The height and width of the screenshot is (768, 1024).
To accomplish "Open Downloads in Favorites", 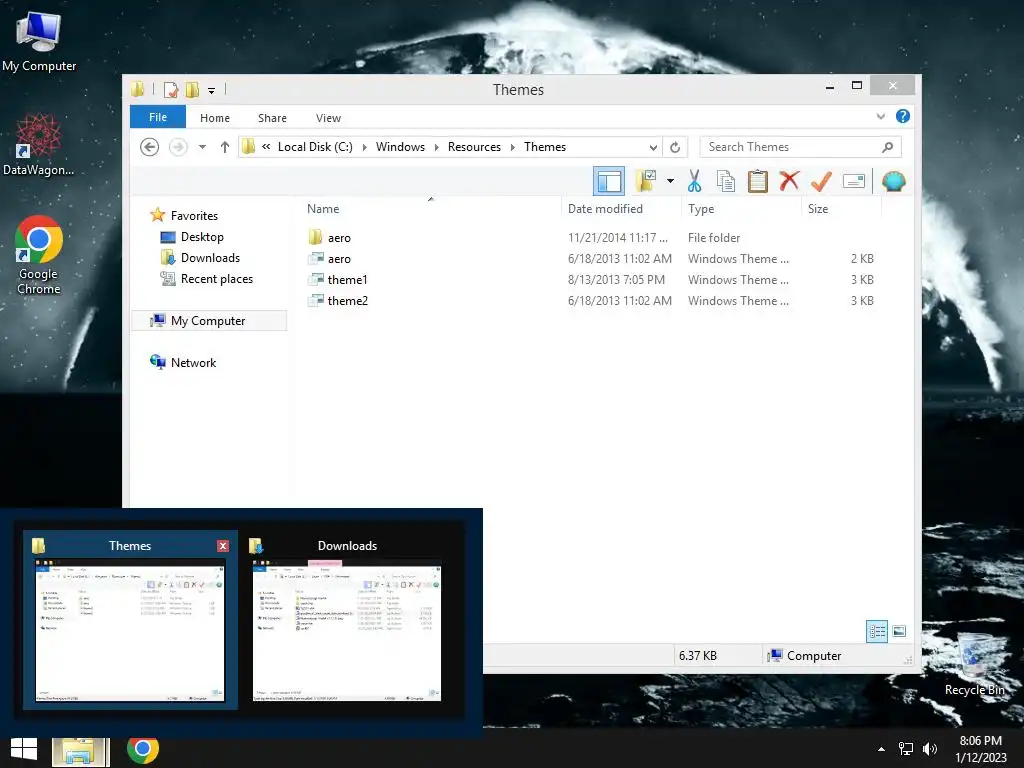I will pyautogui.click(x=210, y=258).
